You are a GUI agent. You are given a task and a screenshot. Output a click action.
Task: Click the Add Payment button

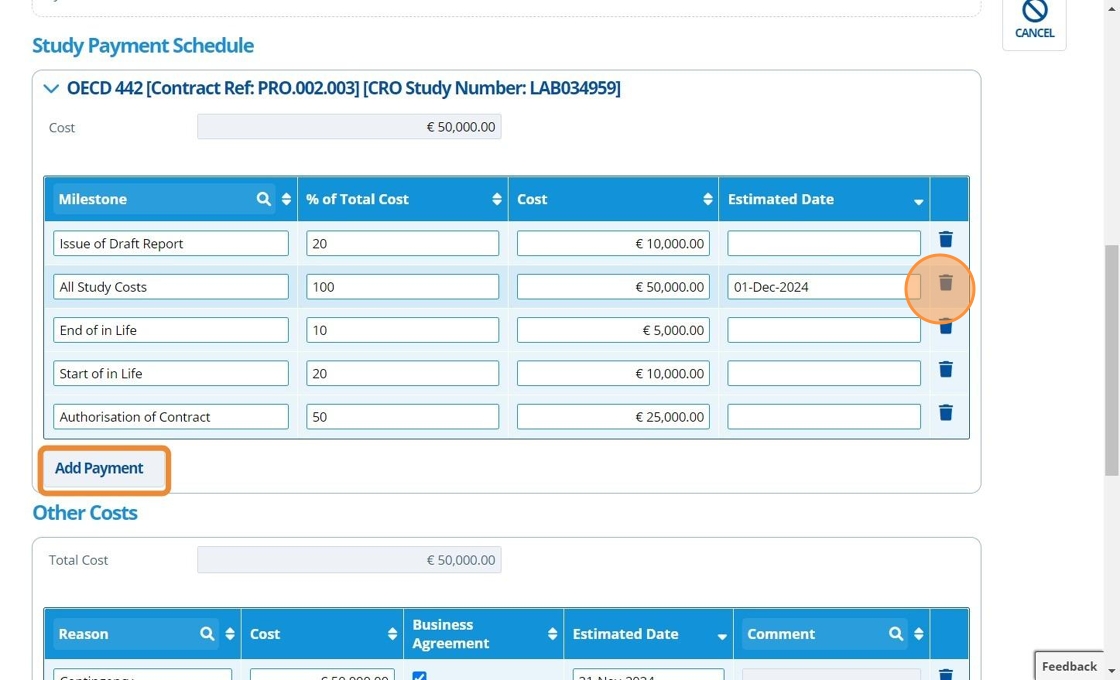click(99, 469)
